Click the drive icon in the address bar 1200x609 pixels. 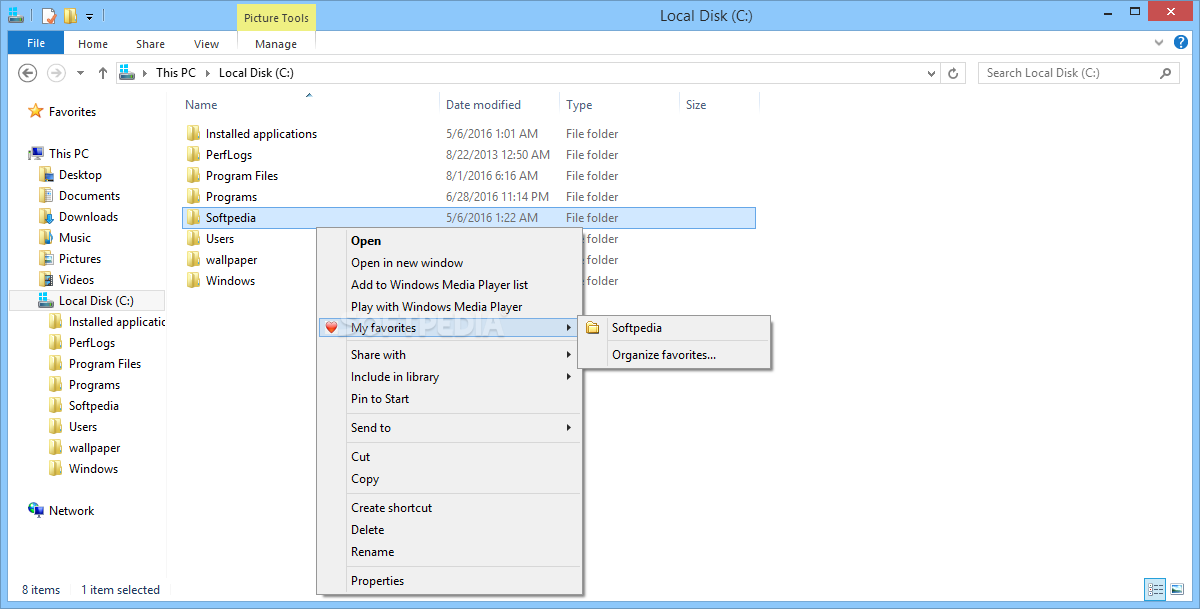point(126,73)
